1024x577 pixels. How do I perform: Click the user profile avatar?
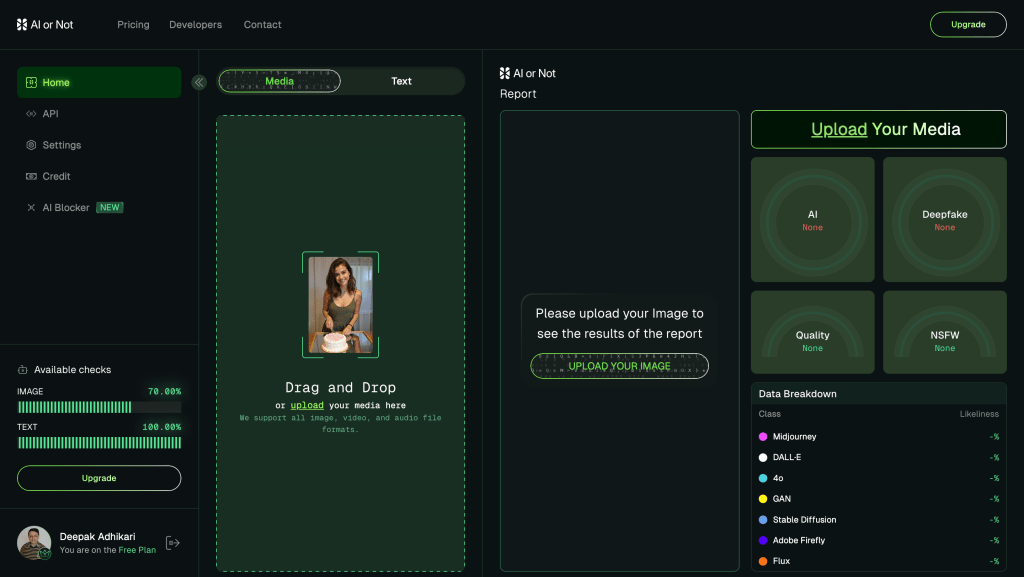(34, 543)
